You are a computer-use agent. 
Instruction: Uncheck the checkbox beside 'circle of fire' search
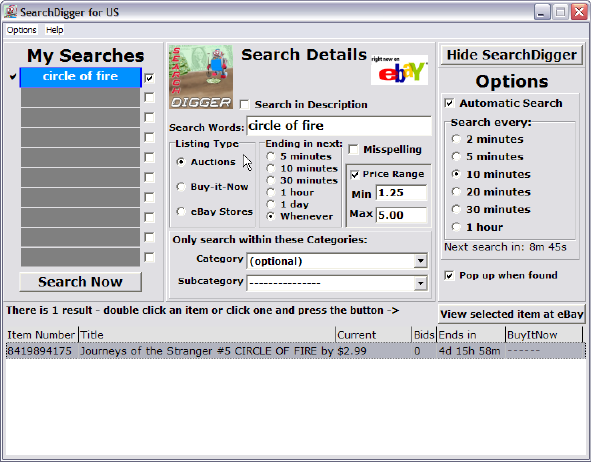coord(149,78)
